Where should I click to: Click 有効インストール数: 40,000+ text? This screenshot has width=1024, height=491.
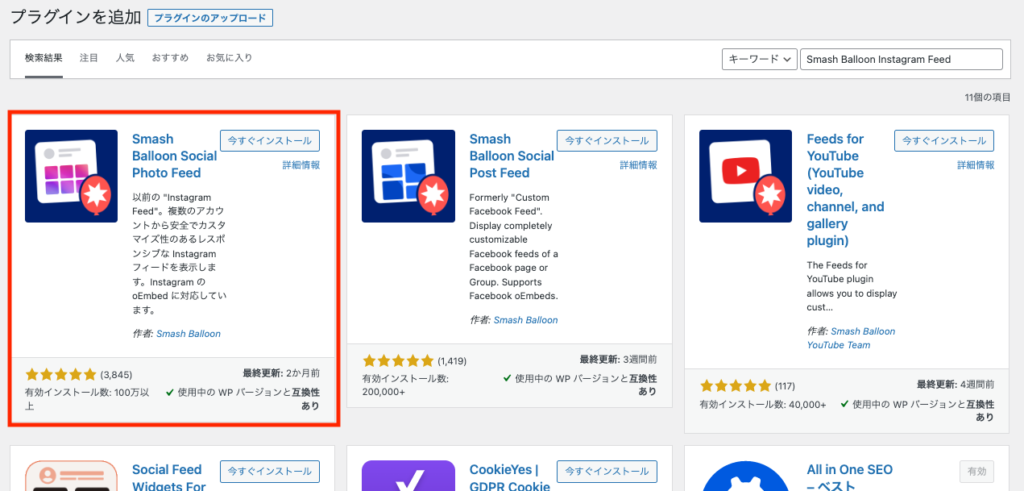pos(764,404)
